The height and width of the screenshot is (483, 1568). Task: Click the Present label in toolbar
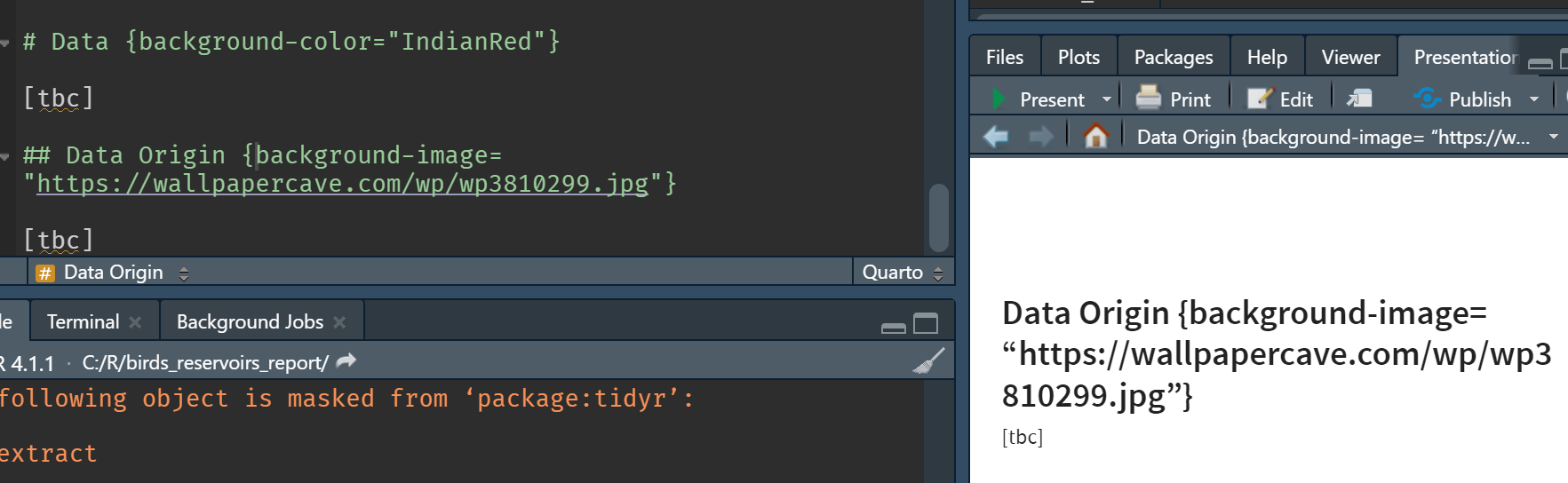pyautogui.click(x=1052, y=99)
